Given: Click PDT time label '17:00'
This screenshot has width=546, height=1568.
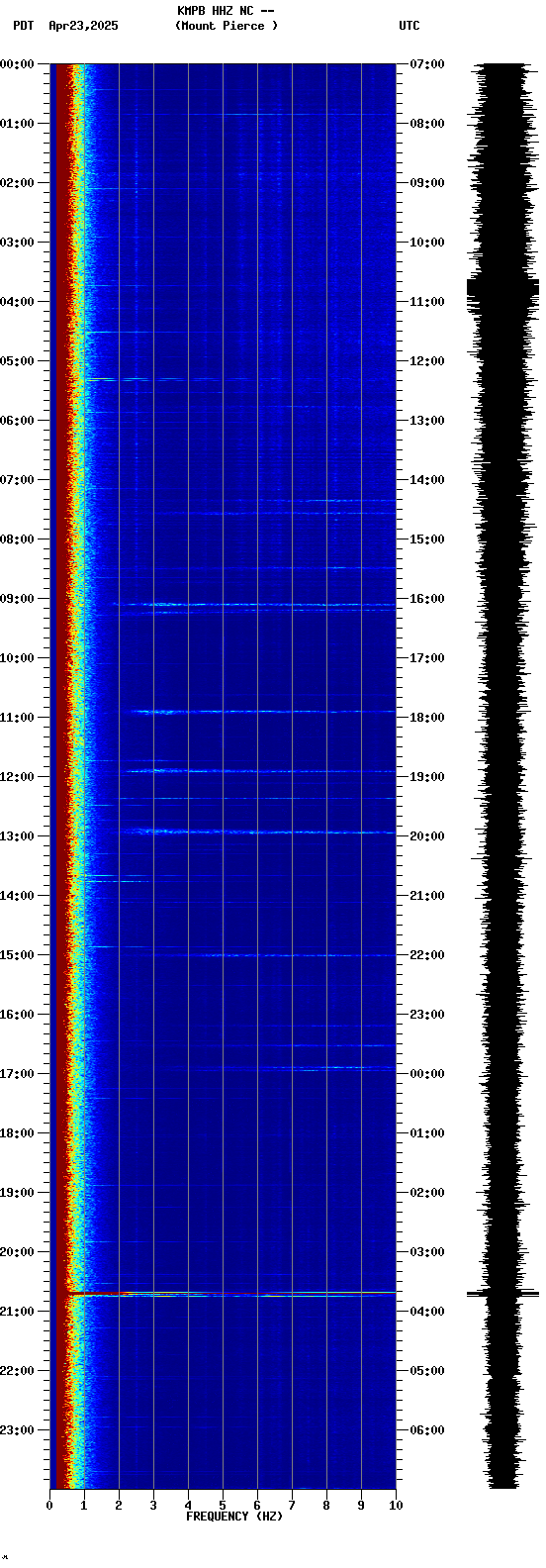Looking at the screenshot, I should 17,1074.
